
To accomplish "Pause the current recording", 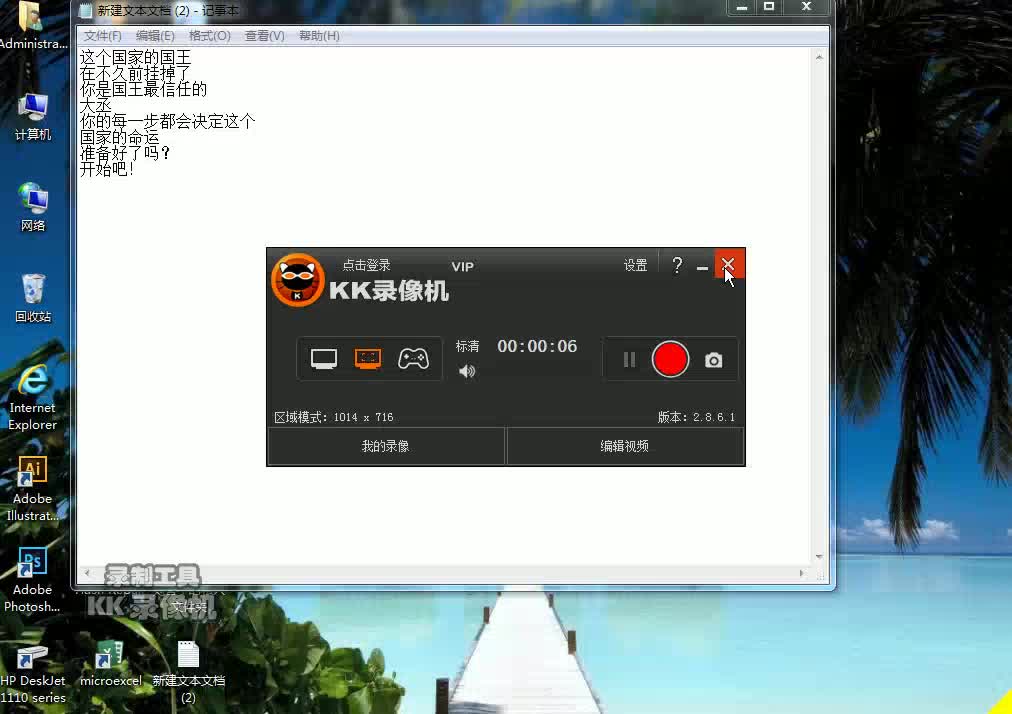I will [x=628, y=359].
